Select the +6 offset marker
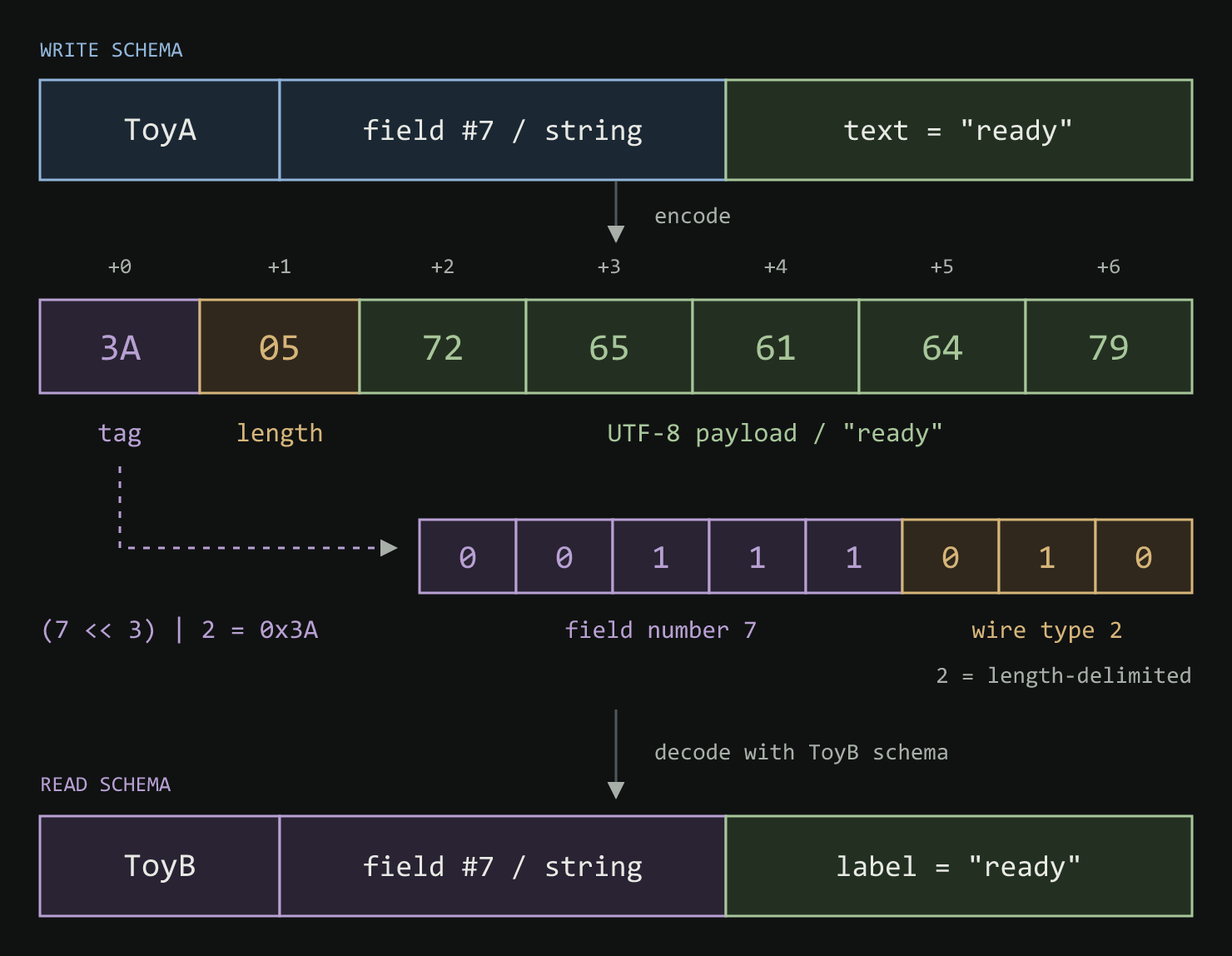The height and width of the screenshot is (956, 1232). click(1109, 266)
